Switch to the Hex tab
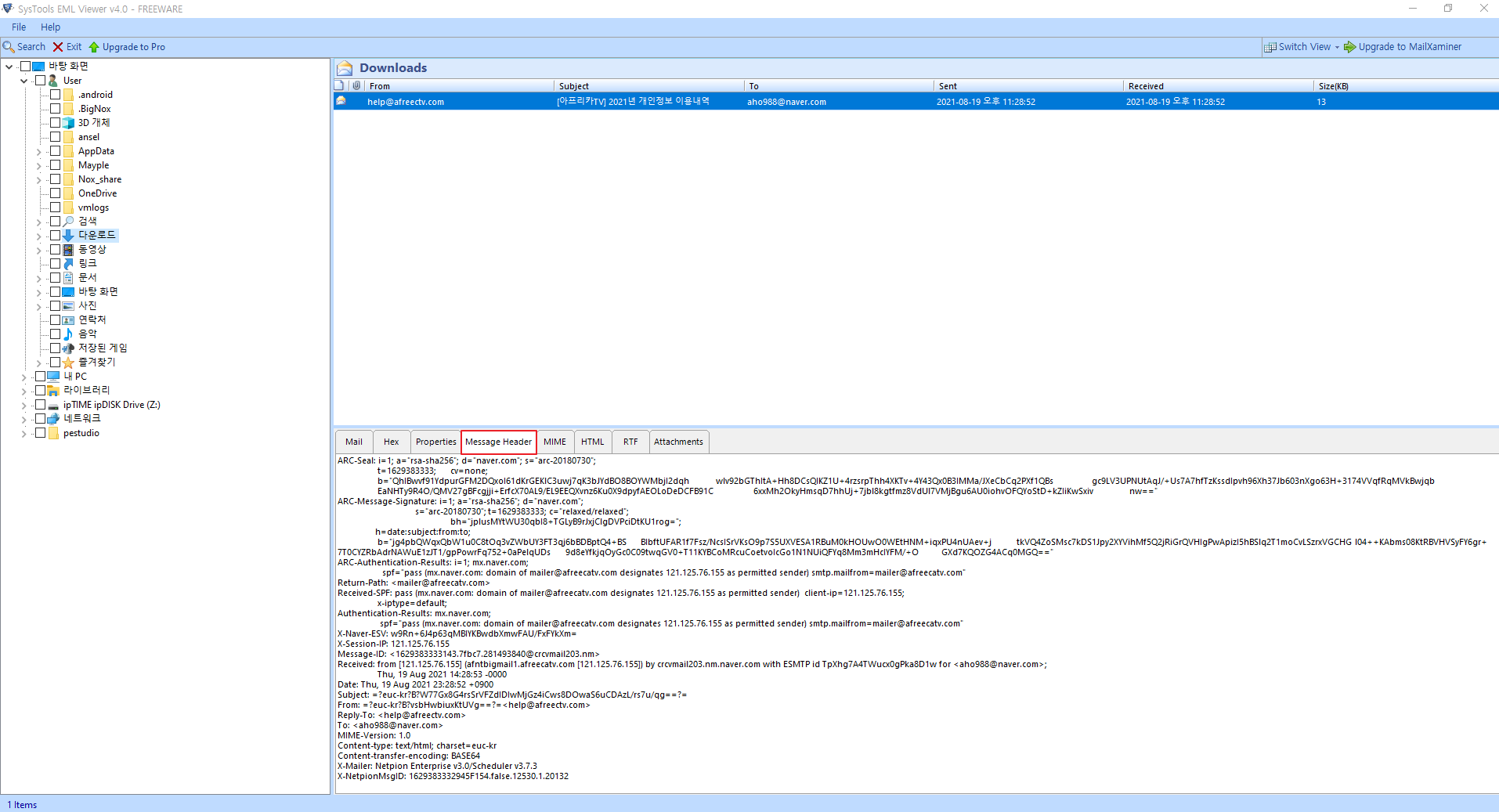Viewport: 1499px width, 812px height. (392, 442)
